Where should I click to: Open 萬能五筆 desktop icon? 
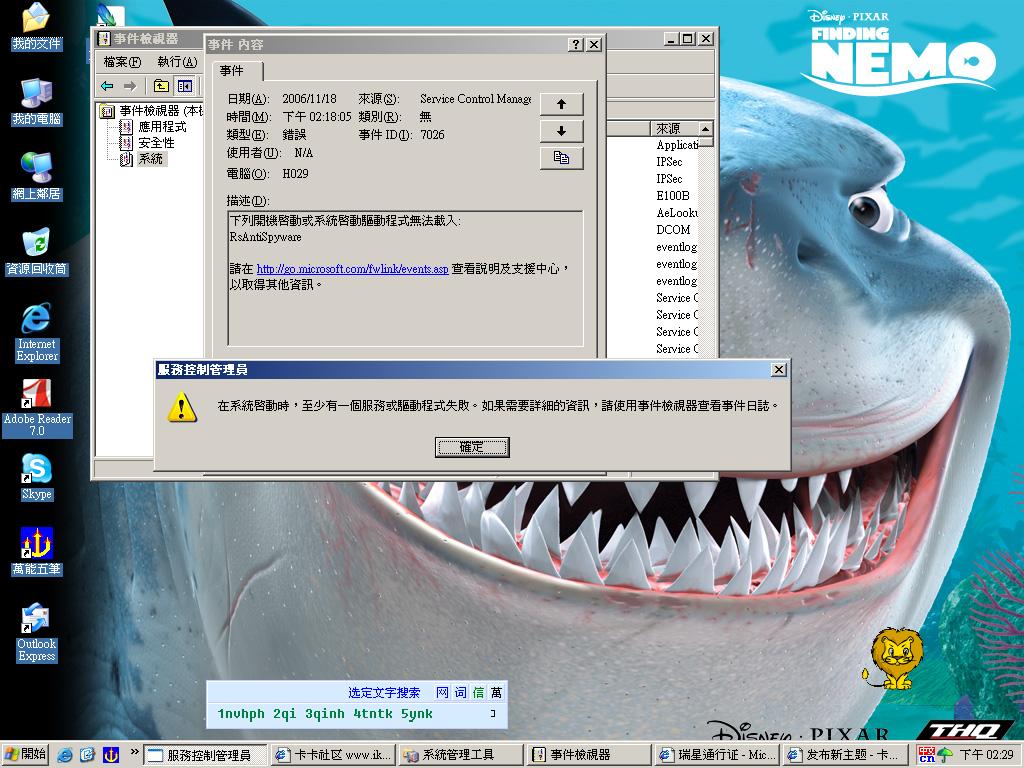click(37, 552)
